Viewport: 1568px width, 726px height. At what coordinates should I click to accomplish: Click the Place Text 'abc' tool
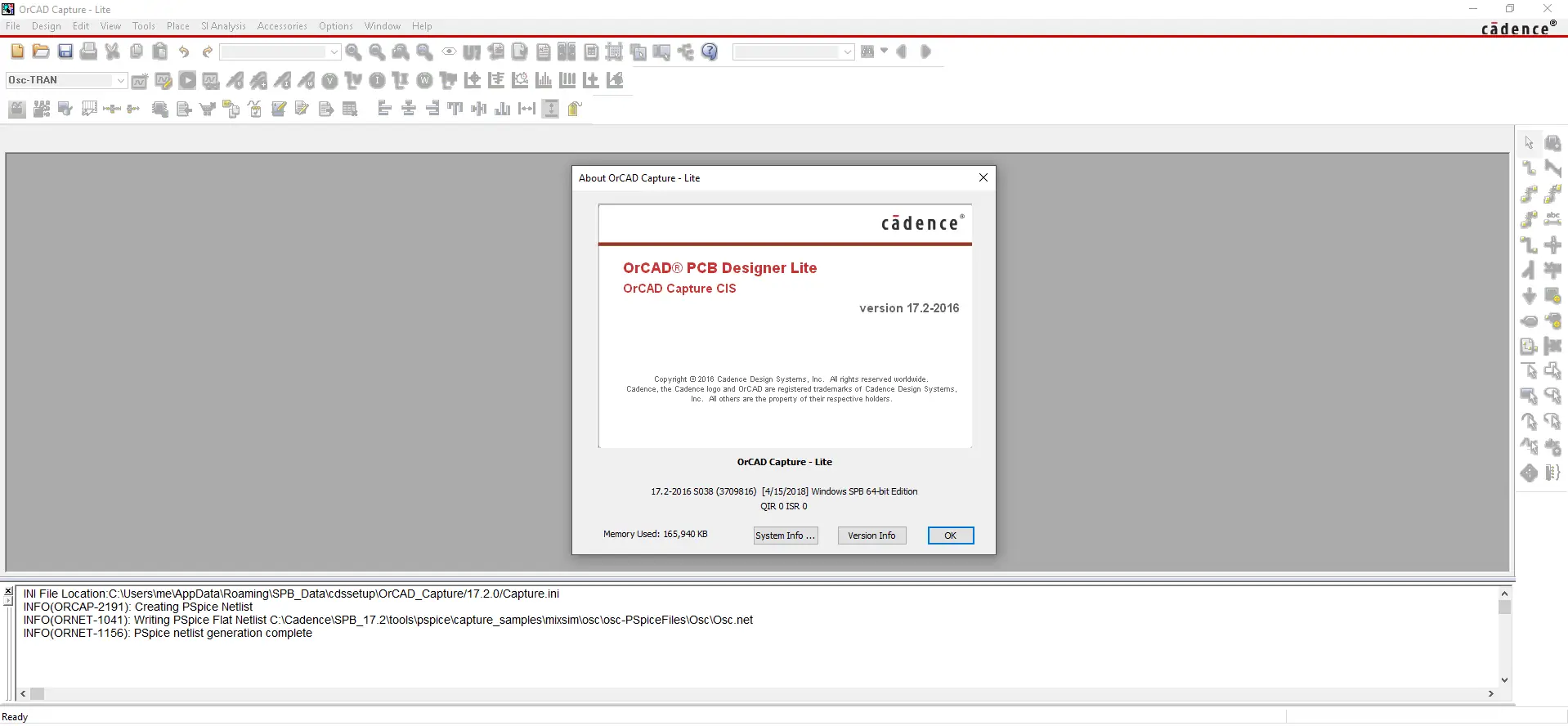coord(1552,219)
